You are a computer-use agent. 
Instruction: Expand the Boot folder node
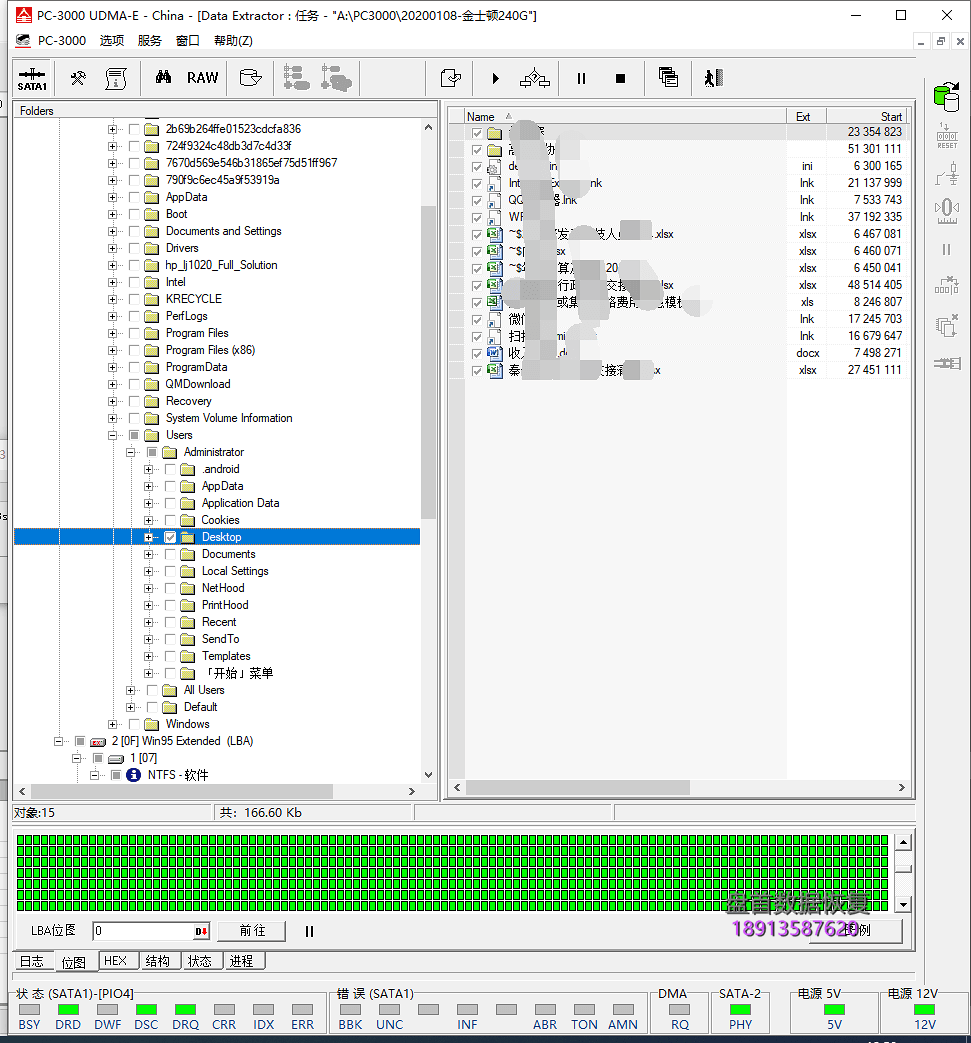click(x=112, y=214)
